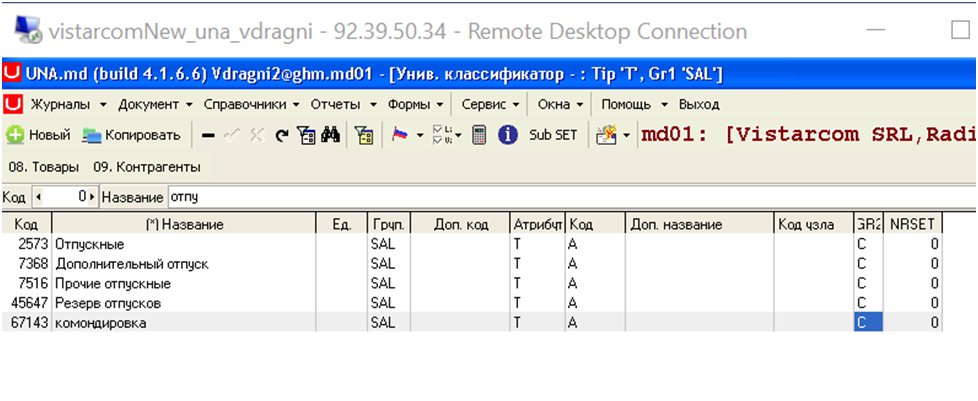Screen dimensions: 978x401
Task: Click code cell 67143
Action: coord(26,323)
